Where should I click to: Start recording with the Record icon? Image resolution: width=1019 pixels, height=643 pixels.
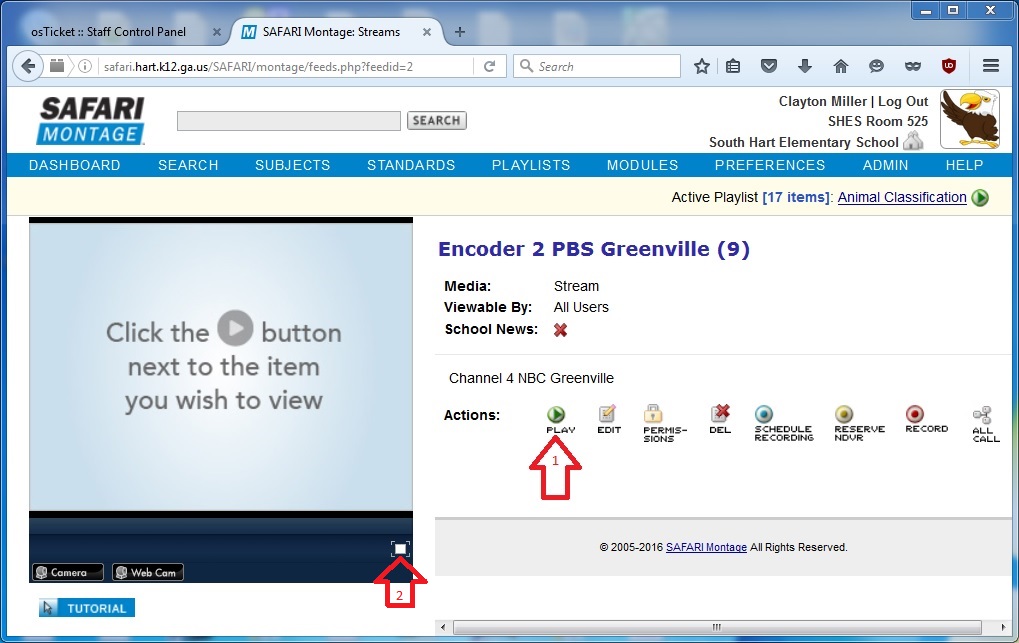[x=914, y=414]
